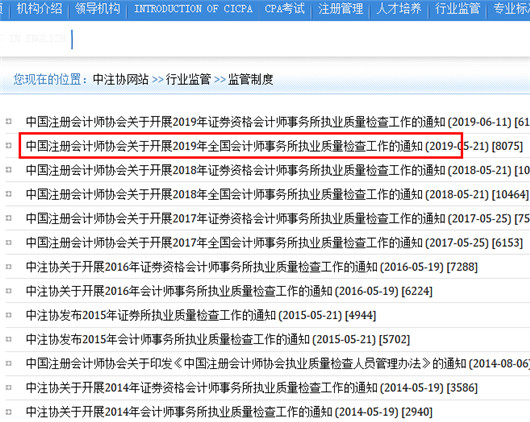Open the 机构介绍 navigation menu item
This screenshot has width=530, height=422.
[x=40, y=8]
